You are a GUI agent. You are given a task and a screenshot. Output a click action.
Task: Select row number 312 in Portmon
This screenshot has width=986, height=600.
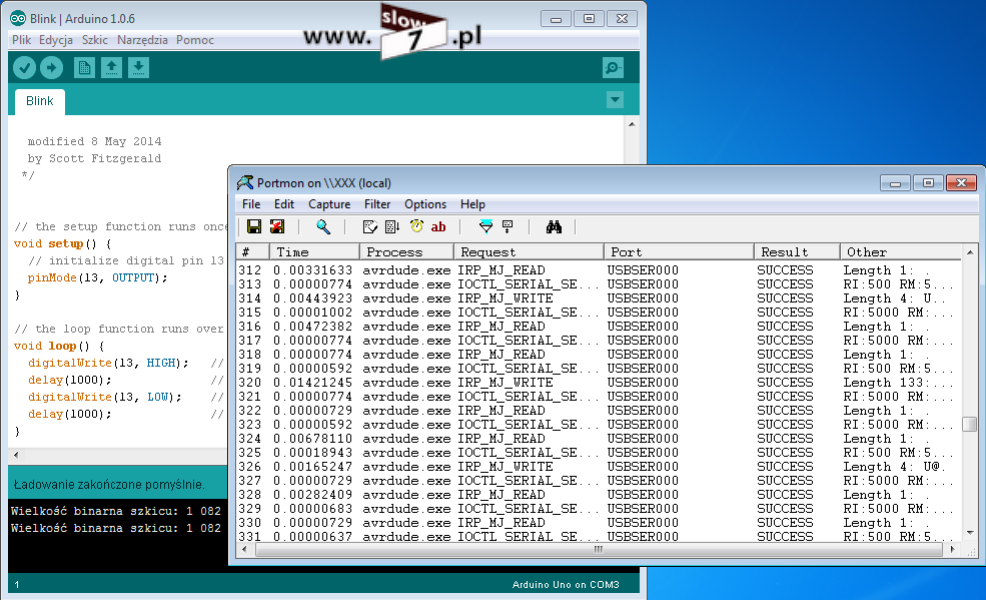click(x=250, y=270)
